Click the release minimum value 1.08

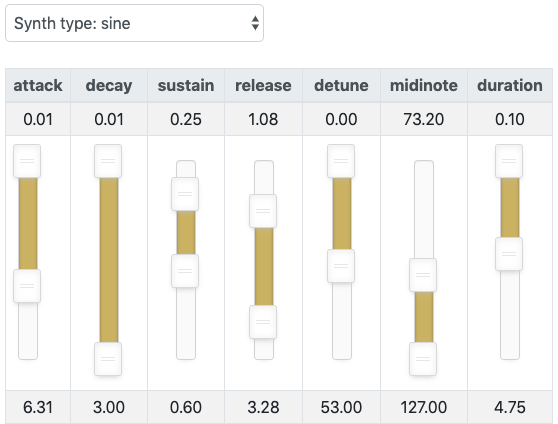pyautogui.click(x=263, y=119)
